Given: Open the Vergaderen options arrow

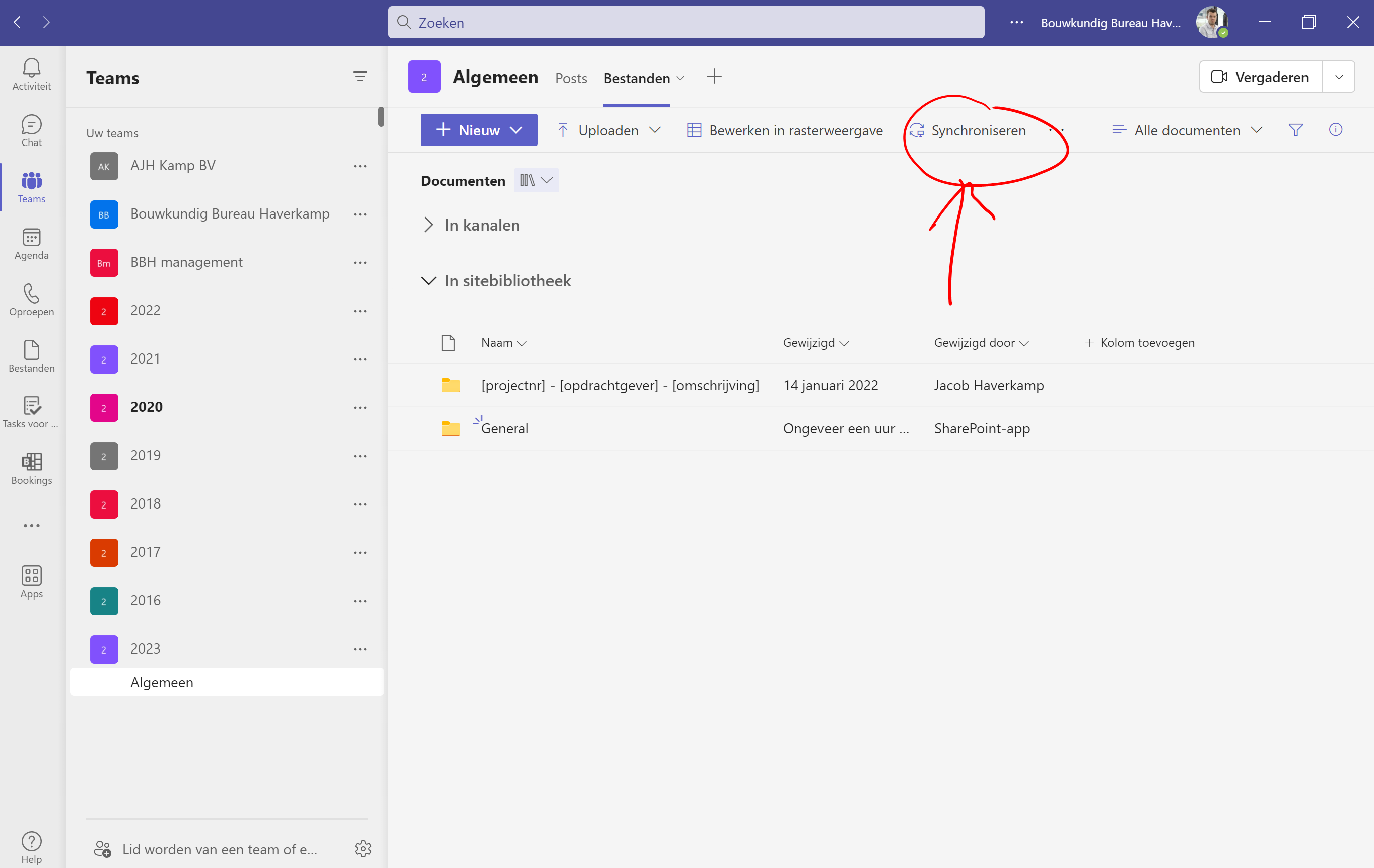Looking at the screenshot, I should pos(1339,77).
